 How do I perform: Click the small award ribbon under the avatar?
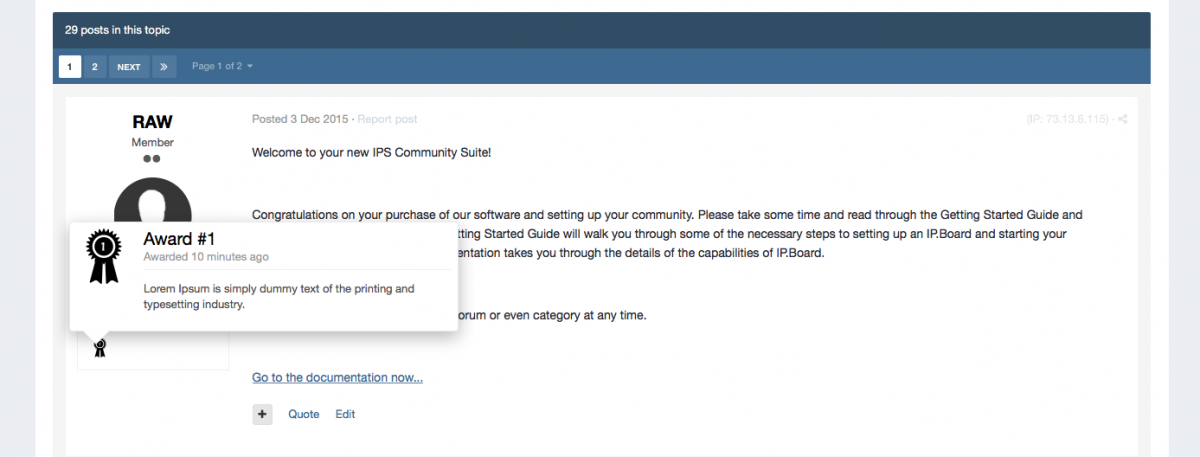tap(99, 348)
